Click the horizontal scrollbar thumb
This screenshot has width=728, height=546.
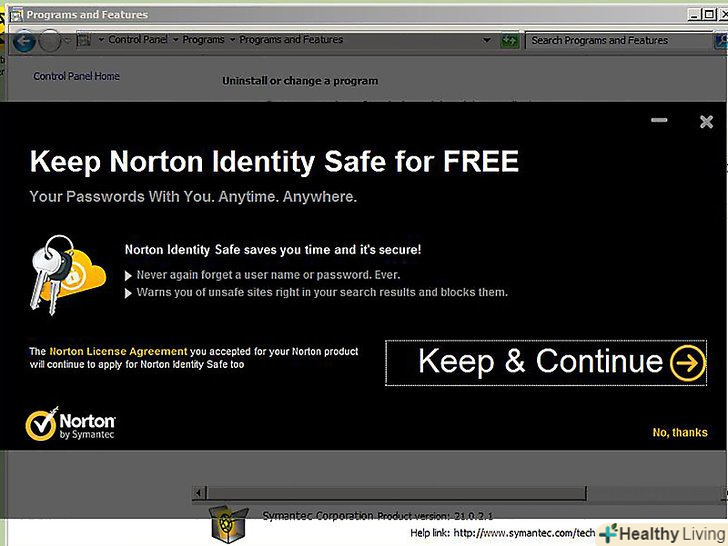396,493
